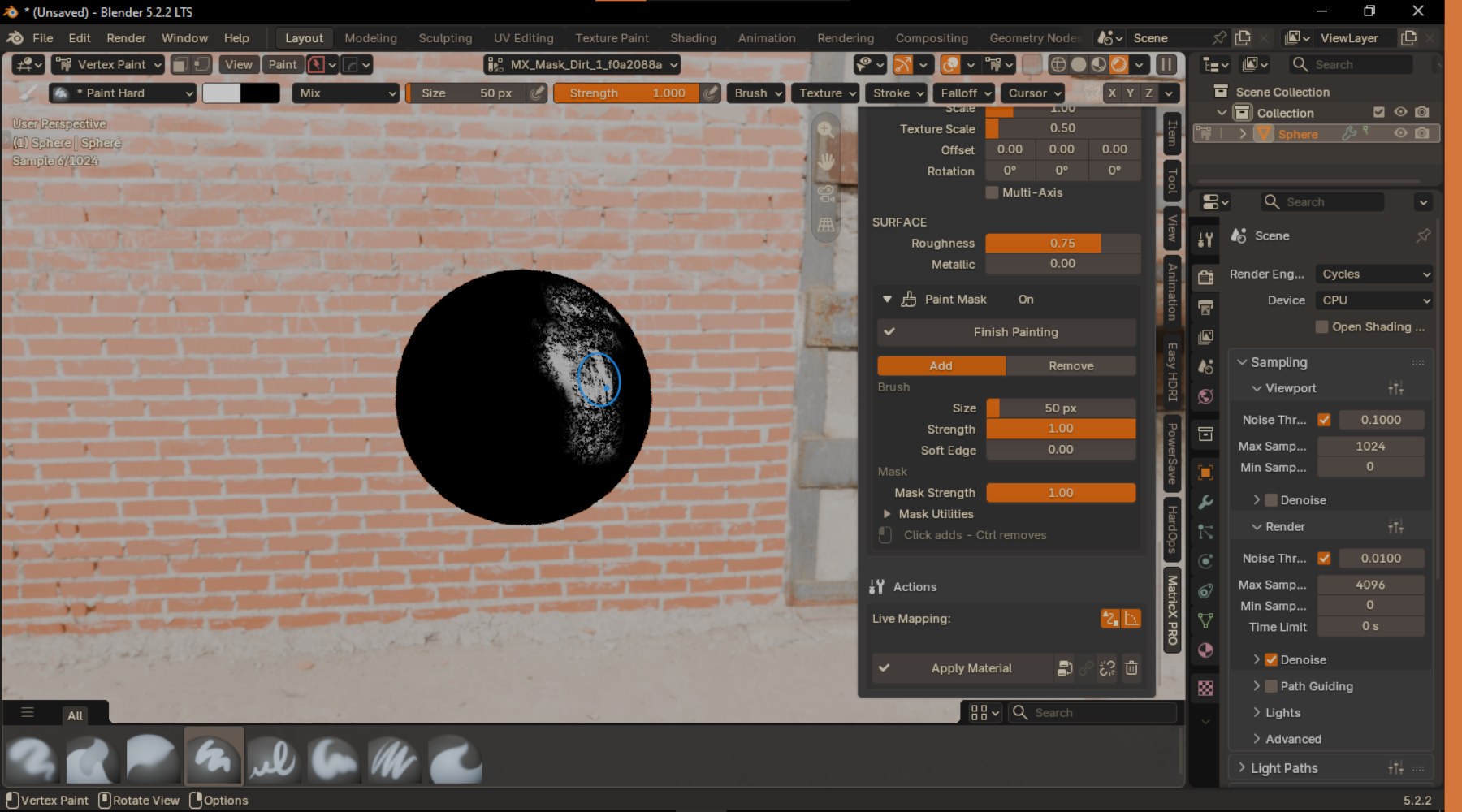This screenshot has height=812, width=1462.
Task: Toggle the camera view gizmo icon
Action: click(825, 193)
